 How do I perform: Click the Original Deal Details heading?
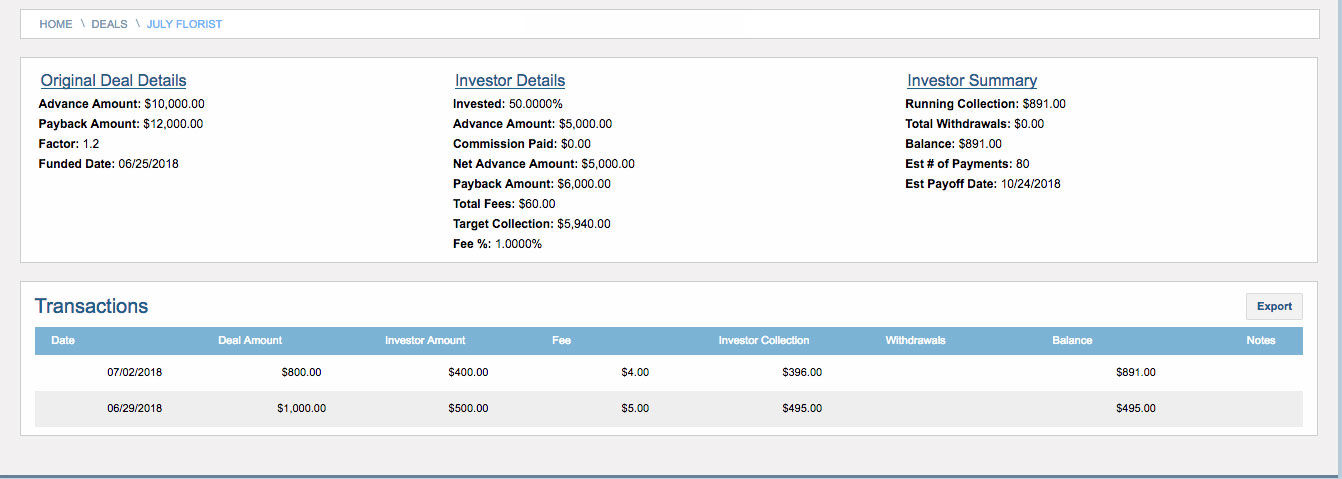coord(113,81)
